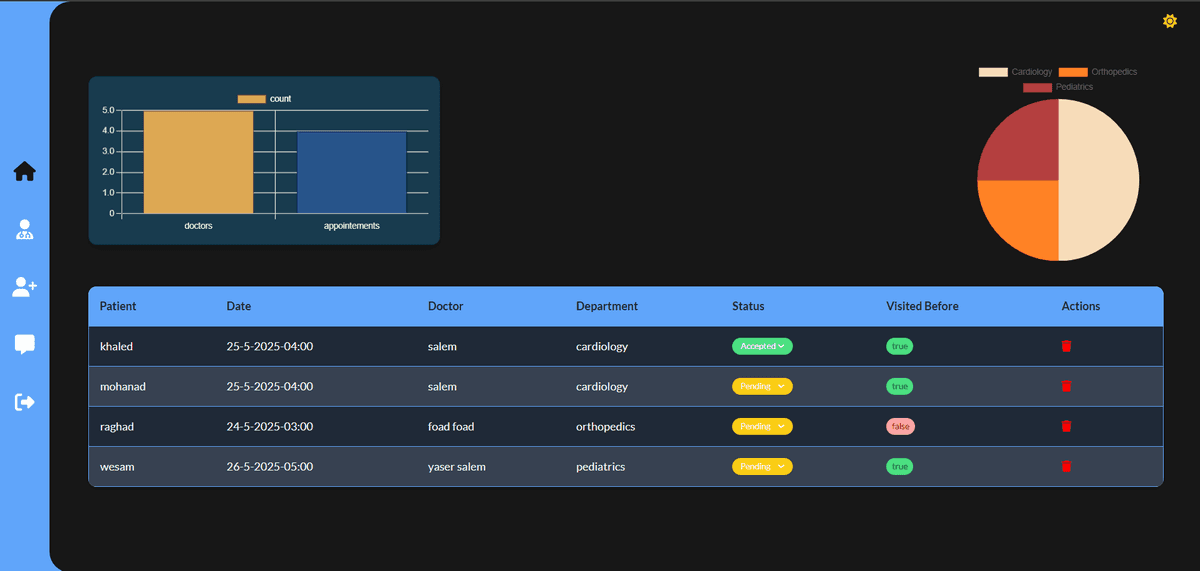Screen dimensions: 1200x571
Task: Delete khaled's appointment with trash icon
Action: coord(1066,346)
